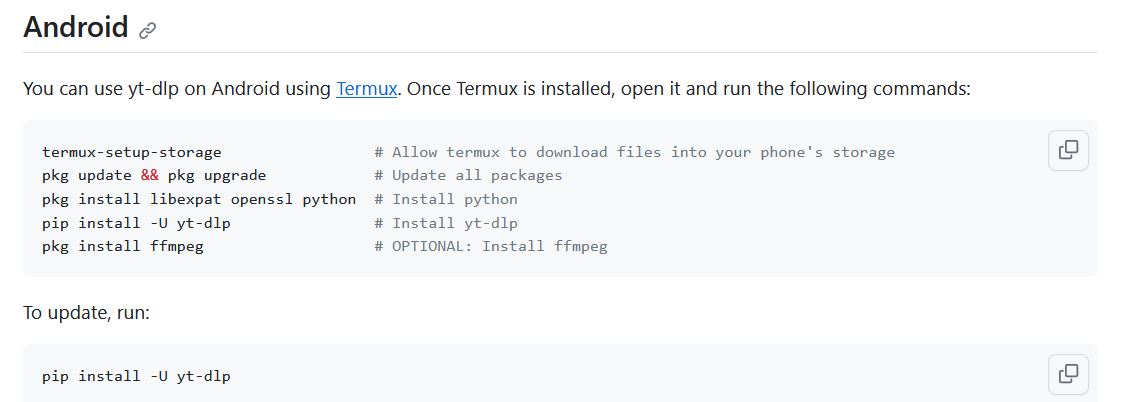Click the Android section heading

pos(76,27)
